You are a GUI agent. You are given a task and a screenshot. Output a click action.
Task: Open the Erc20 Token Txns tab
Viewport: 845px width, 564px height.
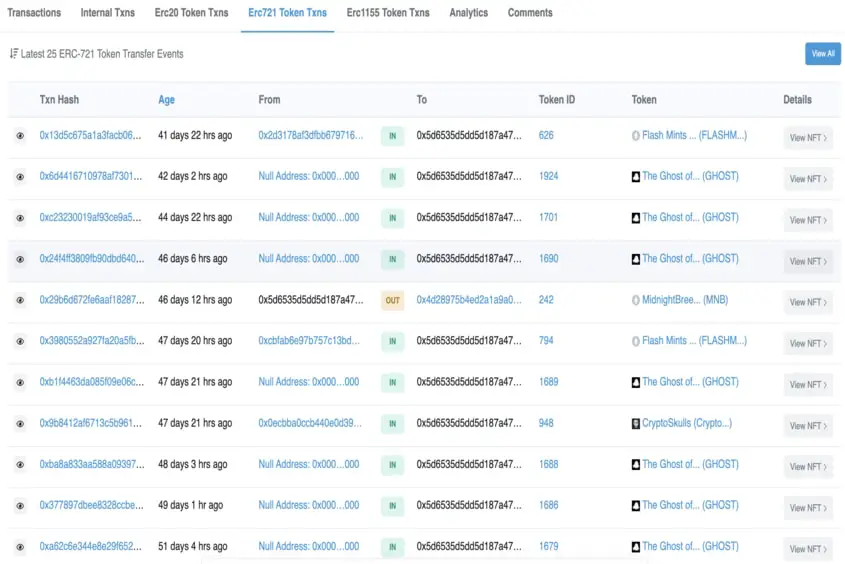click(191, 12)
